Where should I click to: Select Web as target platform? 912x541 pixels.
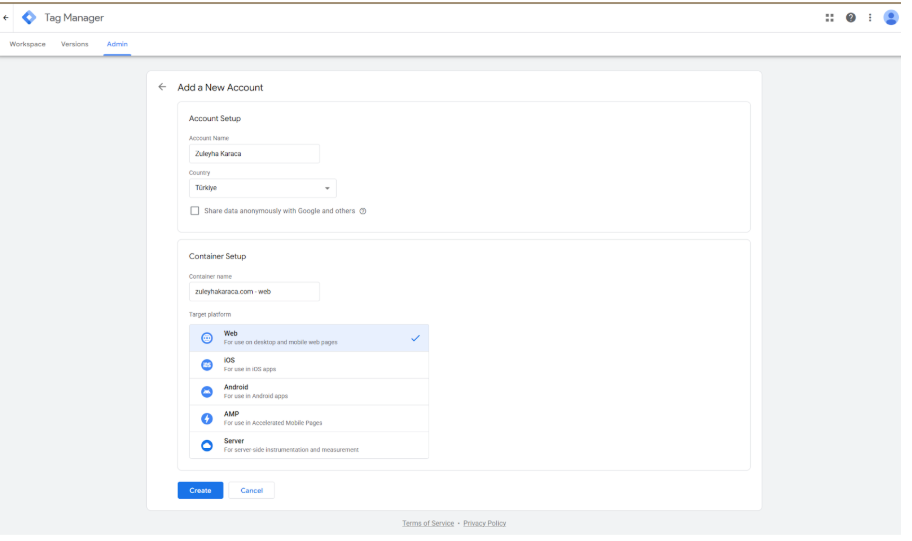pos(309,338)
